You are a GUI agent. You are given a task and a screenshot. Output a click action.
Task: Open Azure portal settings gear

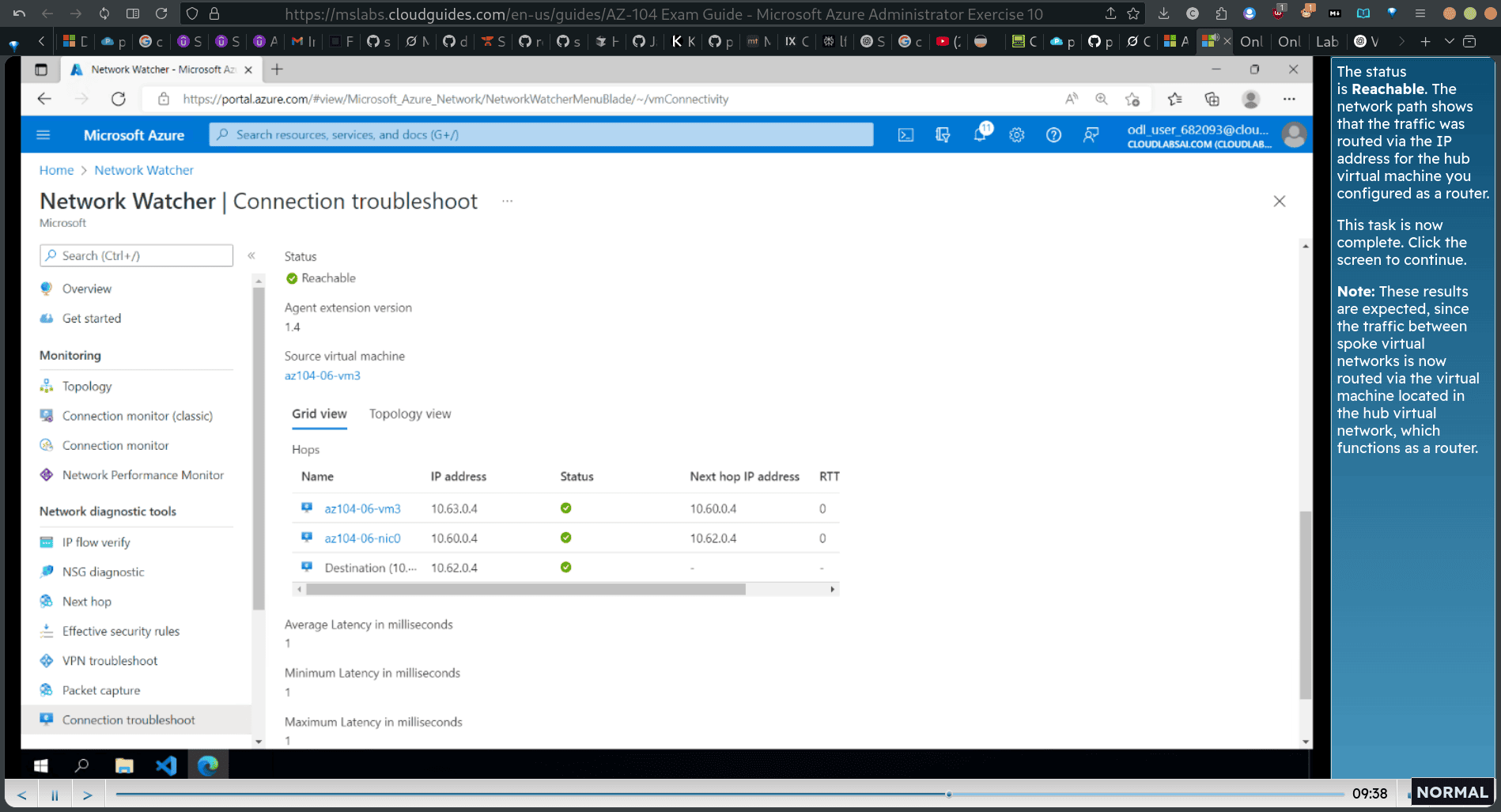(x=1017, y=135)
